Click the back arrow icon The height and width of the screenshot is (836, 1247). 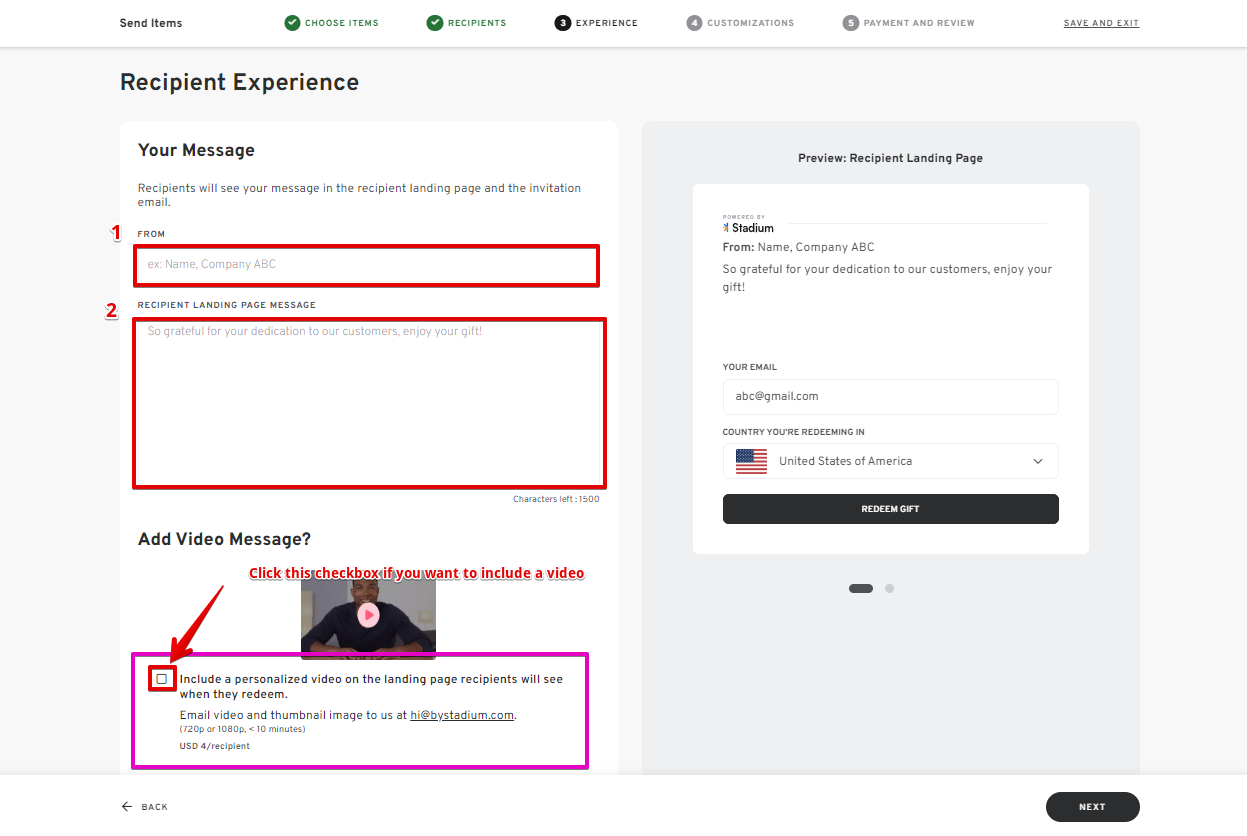[x=127, y=807]
